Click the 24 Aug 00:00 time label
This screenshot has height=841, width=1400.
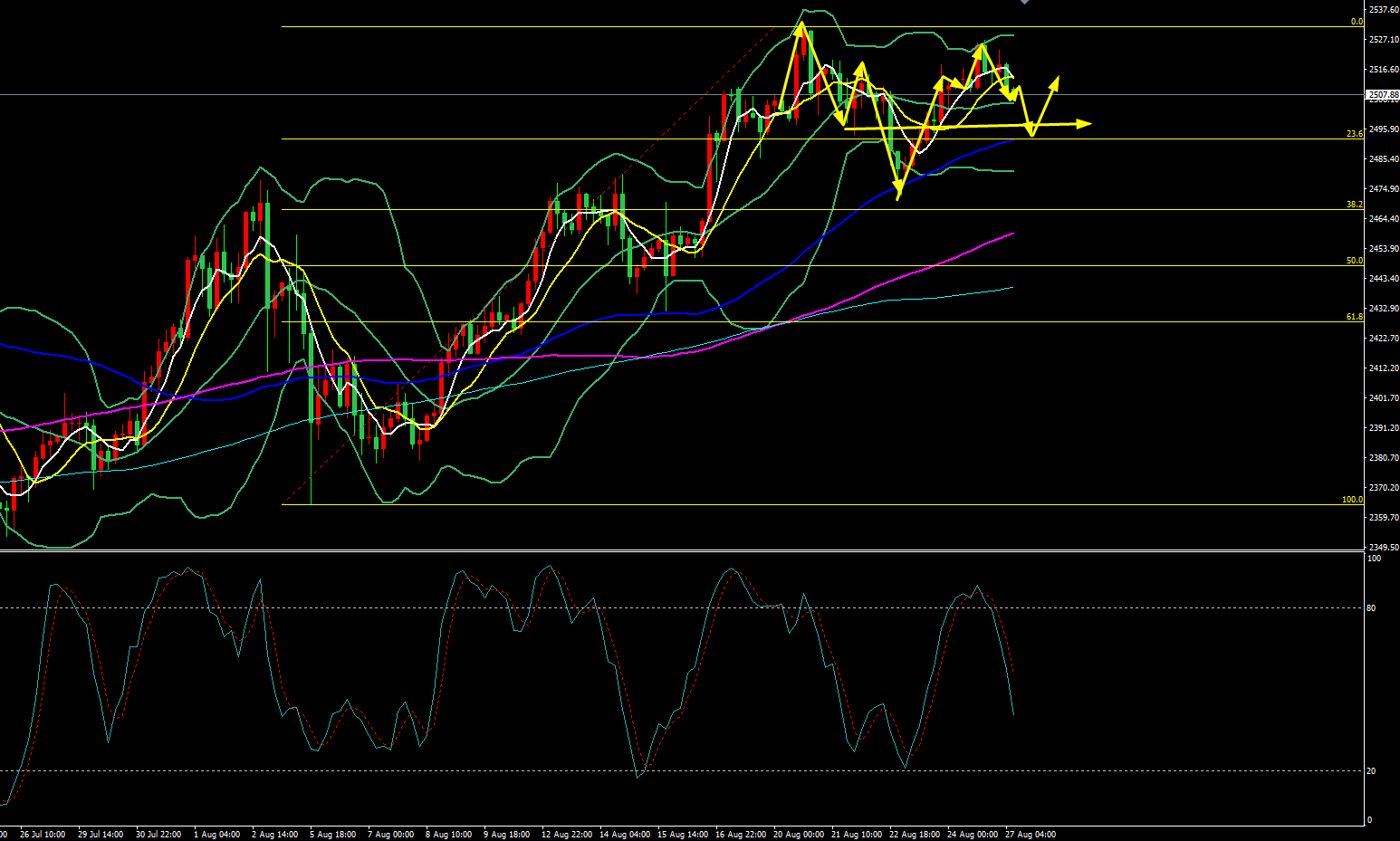973,835
